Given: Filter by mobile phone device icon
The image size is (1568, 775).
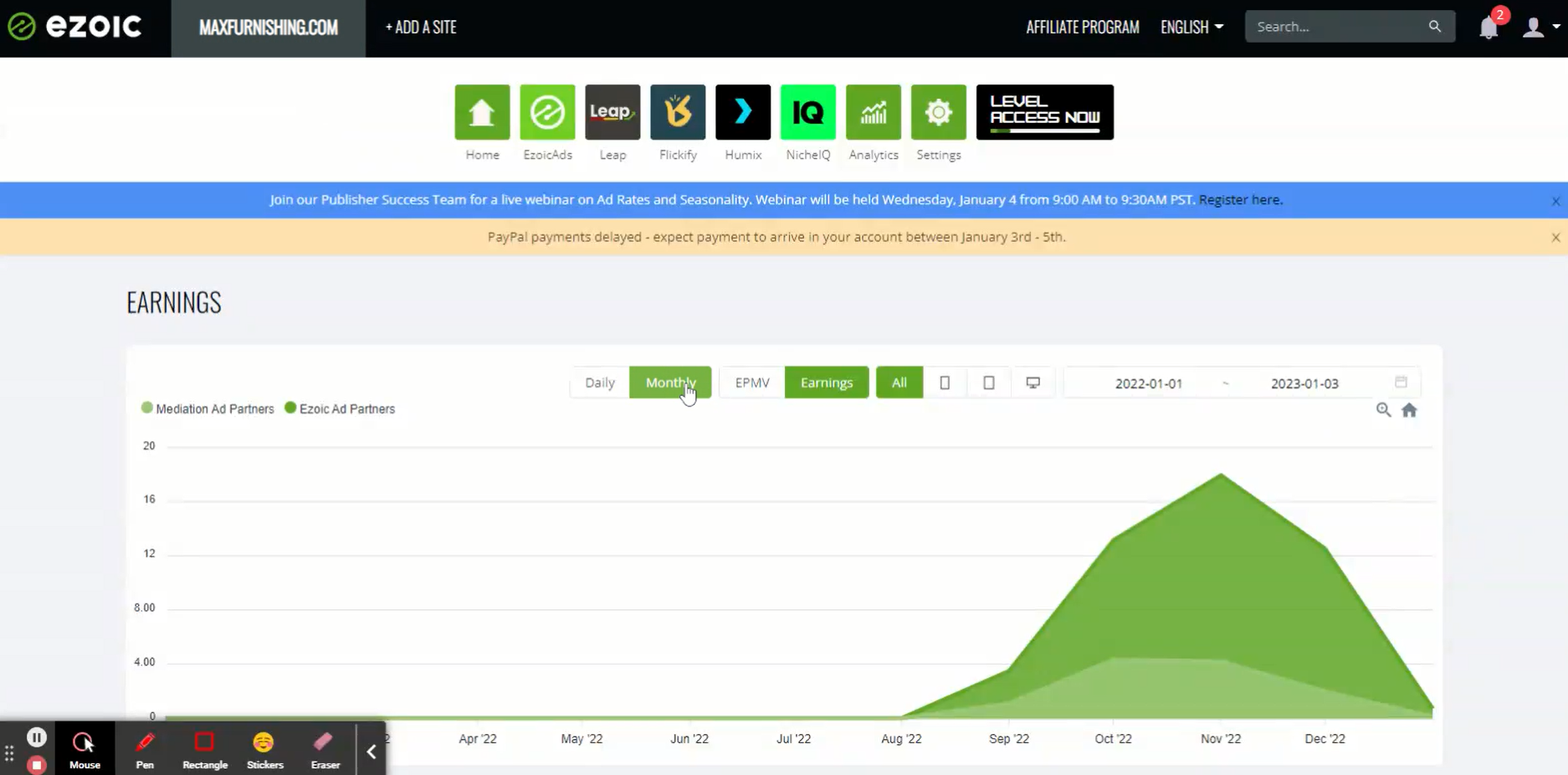Looking at the screenshot, I should pyautogui.click(x=945, y=382).
